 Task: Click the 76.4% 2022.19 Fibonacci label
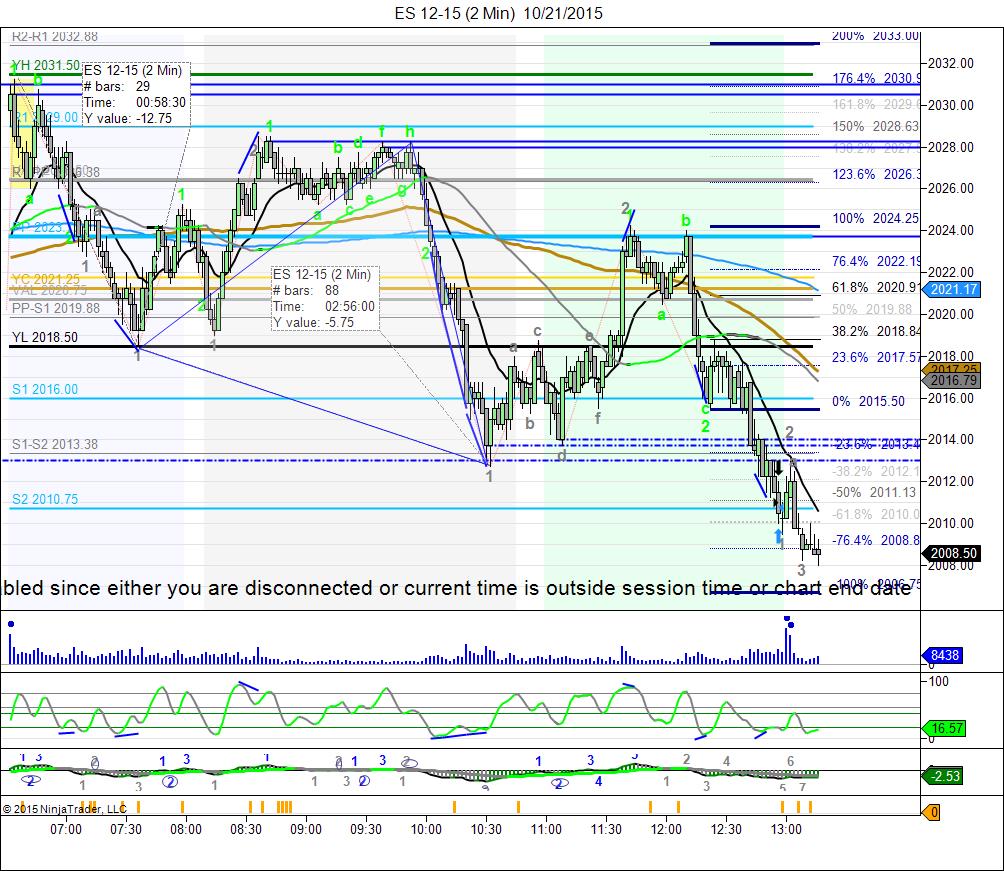click(875, 261)
